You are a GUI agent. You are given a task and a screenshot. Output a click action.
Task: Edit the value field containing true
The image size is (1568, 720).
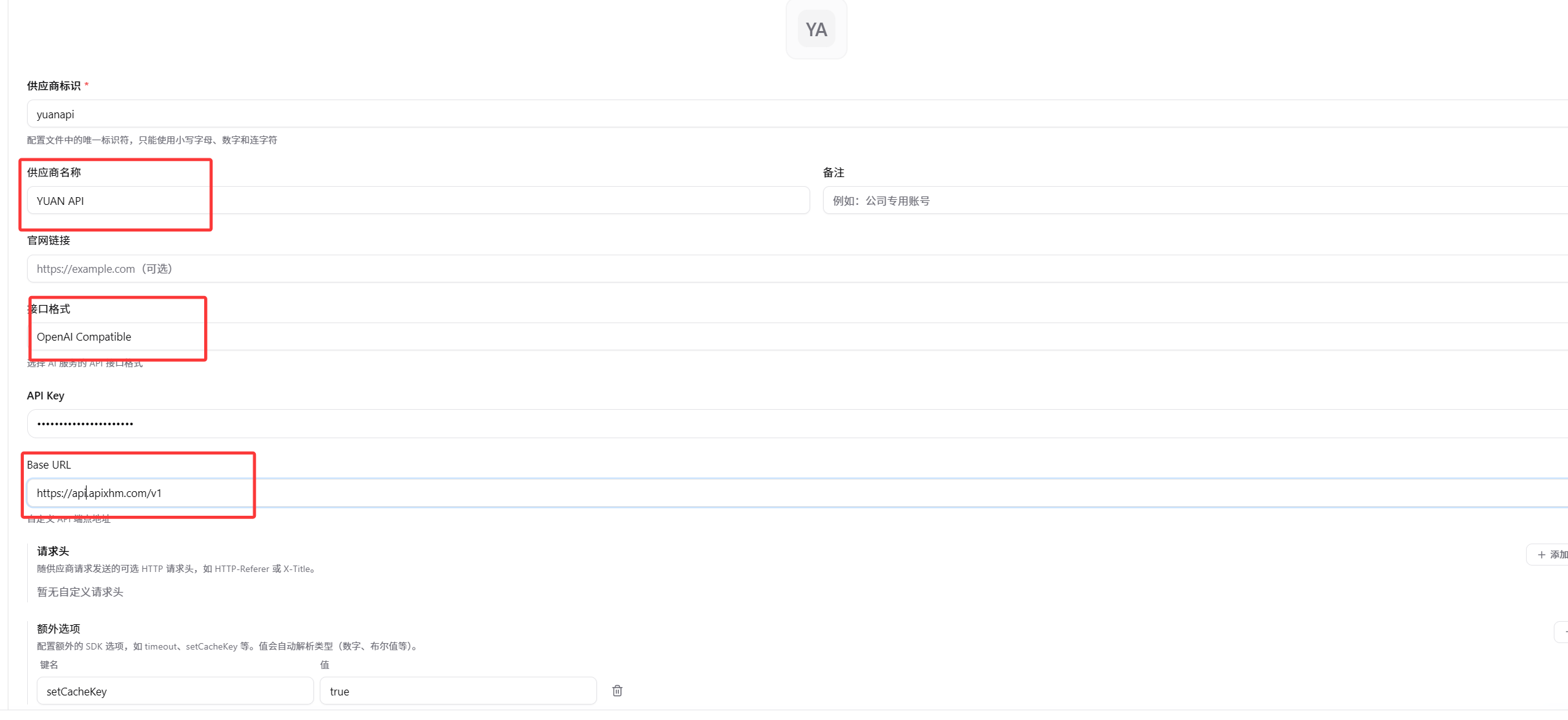click(458, 691)
